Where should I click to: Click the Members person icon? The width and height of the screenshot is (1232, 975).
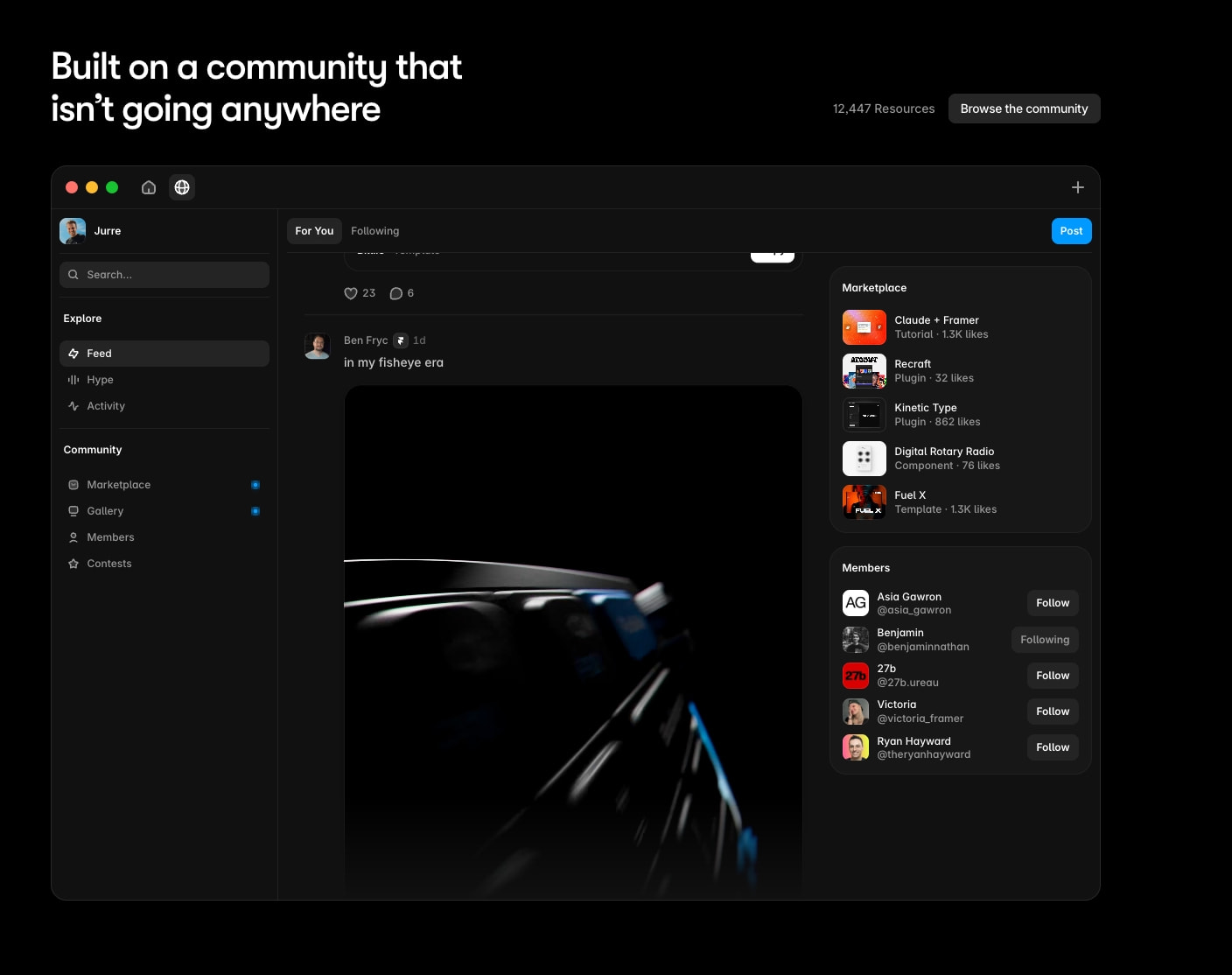(x=73, y=537)
